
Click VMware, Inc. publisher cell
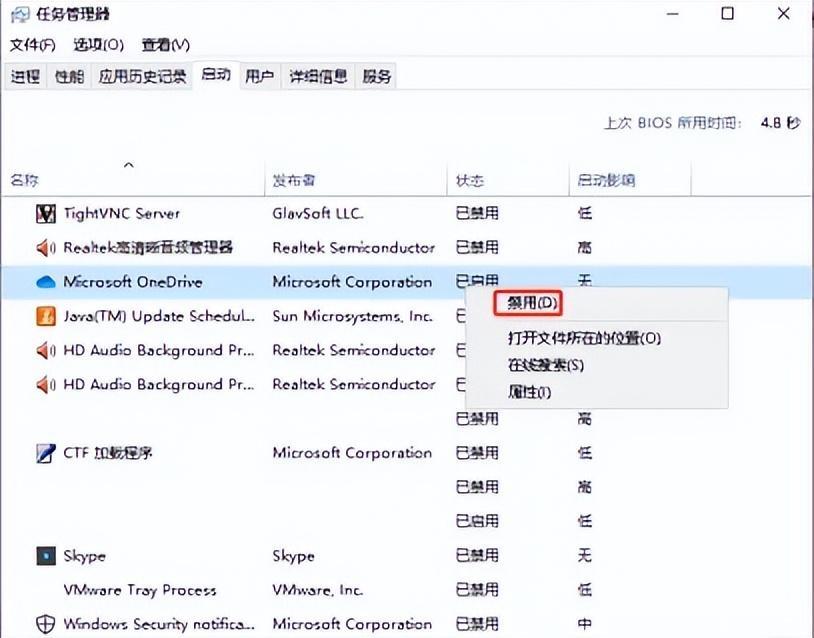pyautogui.click(x=318, y=590)
